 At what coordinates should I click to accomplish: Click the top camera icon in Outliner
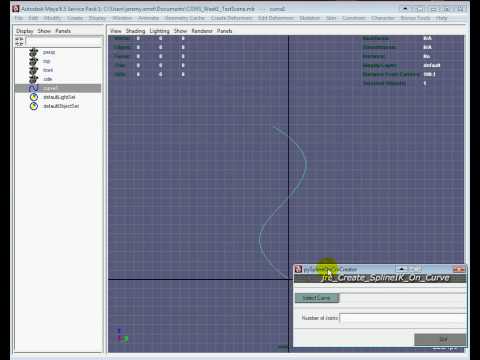(x=34, y=61)
